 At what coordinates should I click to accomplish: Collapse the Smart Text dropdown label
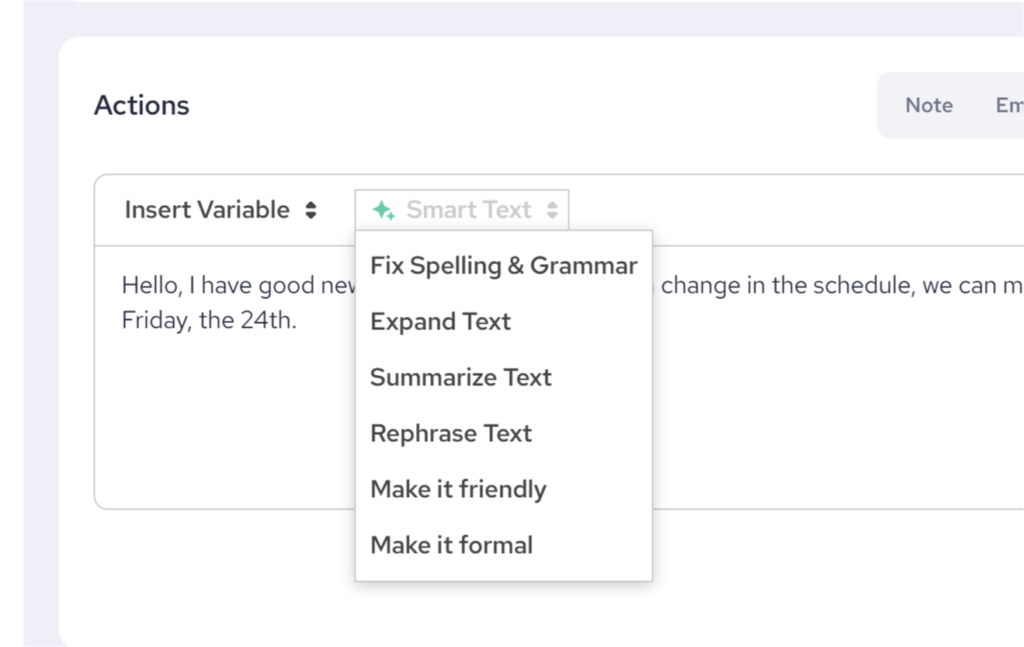tap(468, 210)
